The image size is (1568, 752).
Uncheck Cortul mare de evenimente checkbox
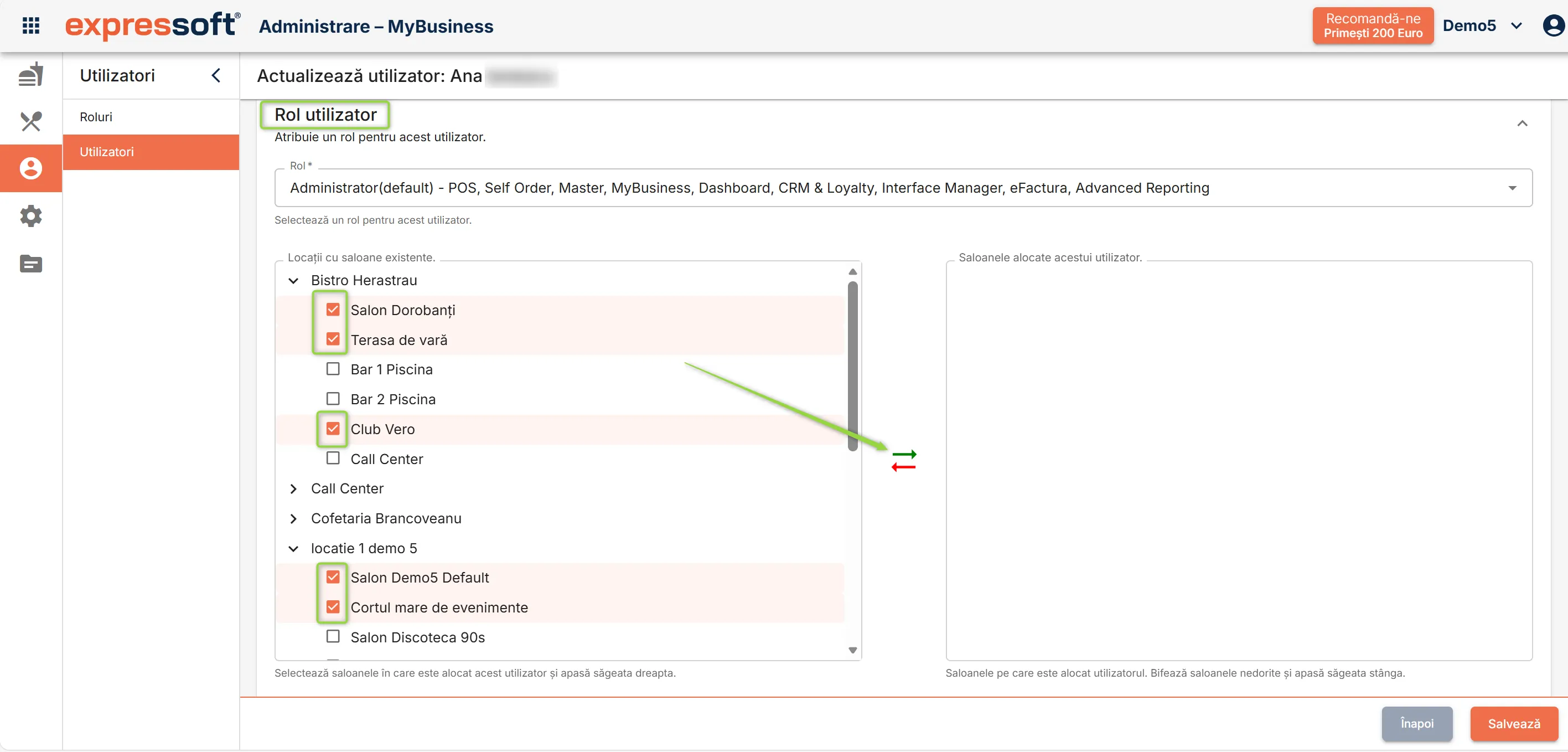pos(333,606)
